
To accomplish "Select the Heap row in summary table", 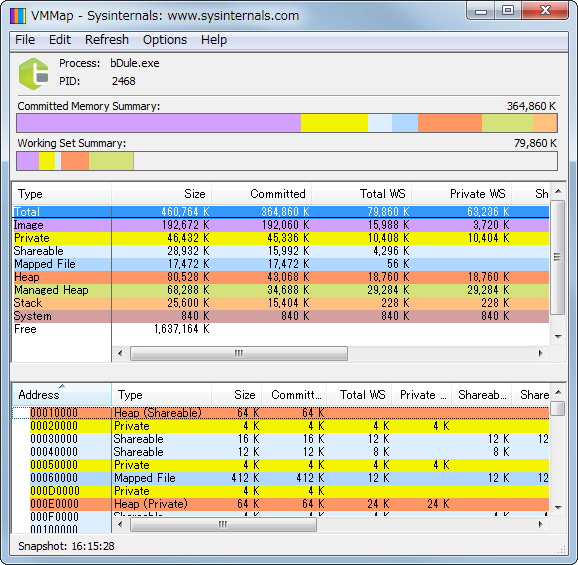I will click(281, 277).
